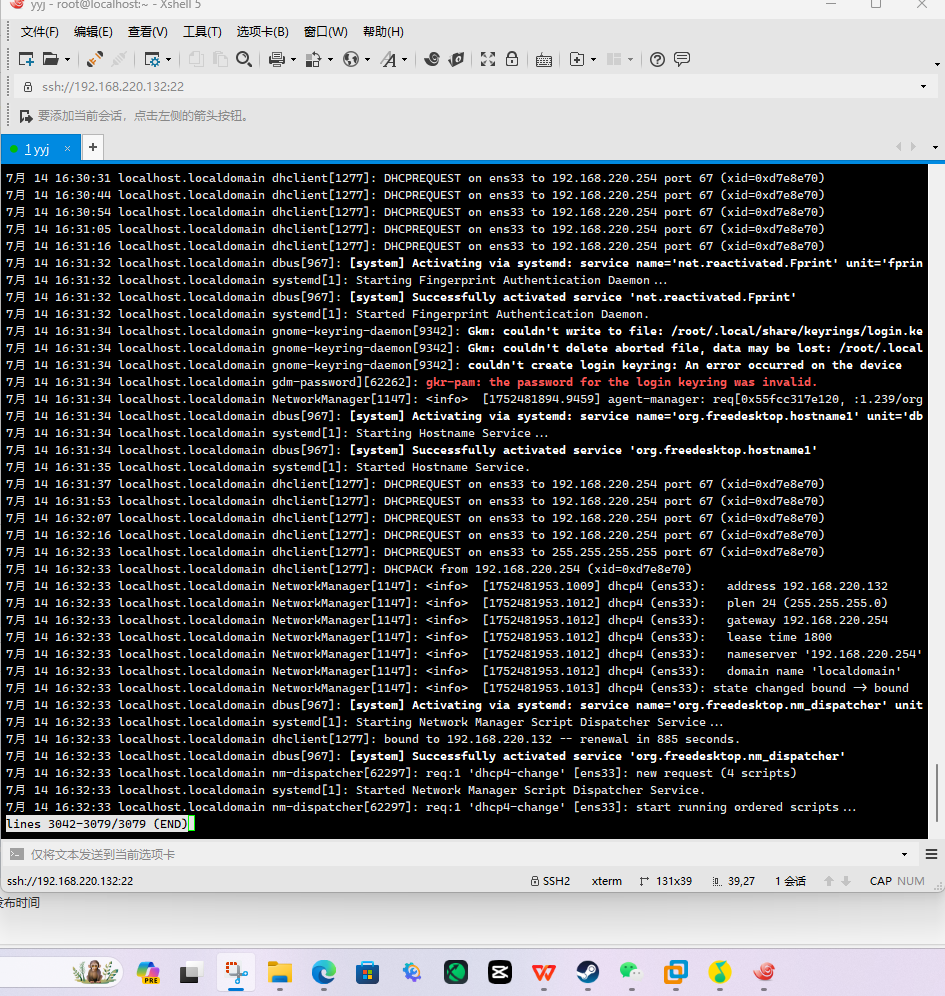Click the plus button to add tab
Viewport: 945px width, 996px height.
(93, 147)
